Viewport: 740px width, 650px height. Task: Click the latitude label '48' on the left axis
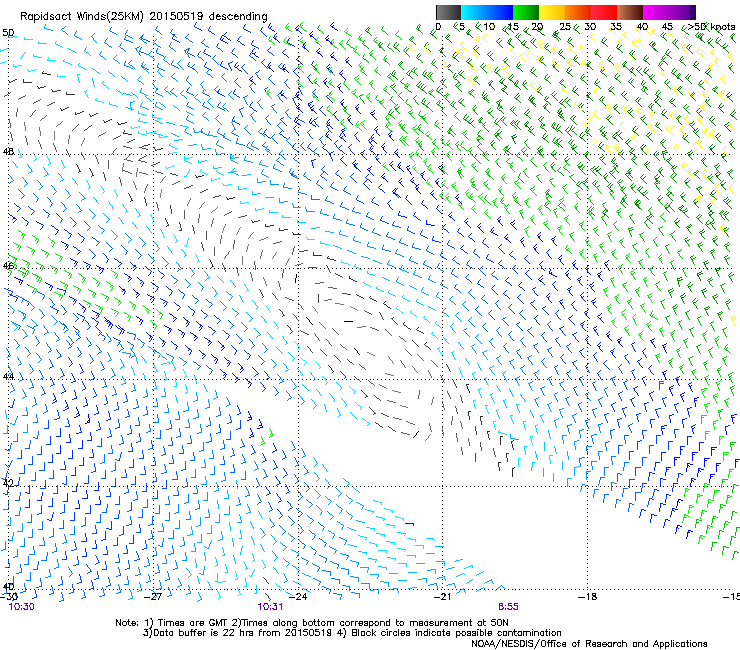coord(8,152)
